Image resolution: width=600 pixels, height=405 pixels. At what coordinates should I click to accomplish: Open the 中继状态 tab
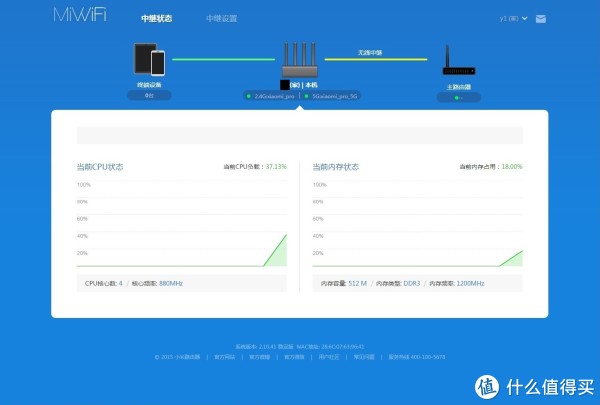point(157,18)
